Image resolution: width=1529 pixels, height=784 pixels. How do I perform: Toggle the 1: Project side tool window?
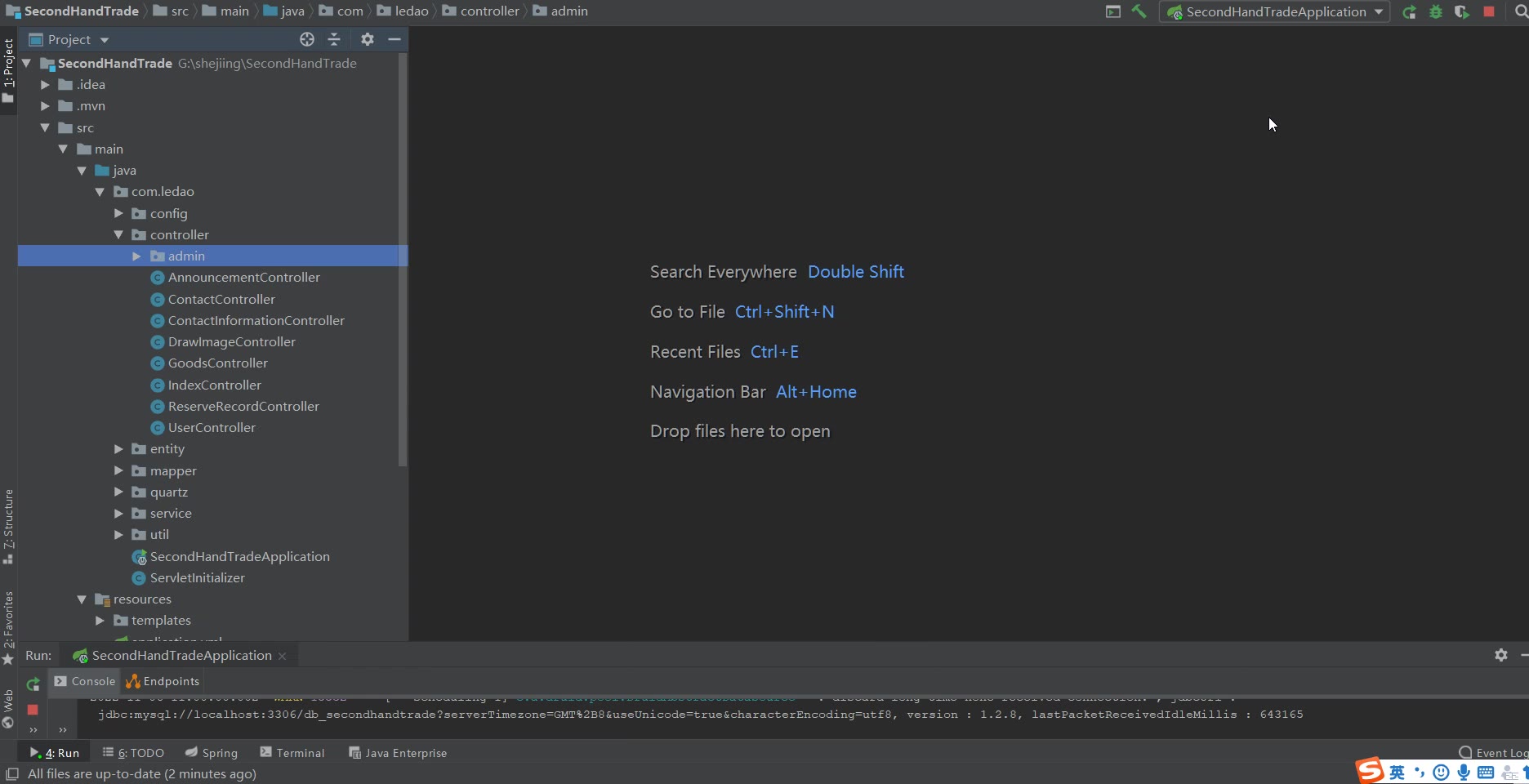click(8, 69)
